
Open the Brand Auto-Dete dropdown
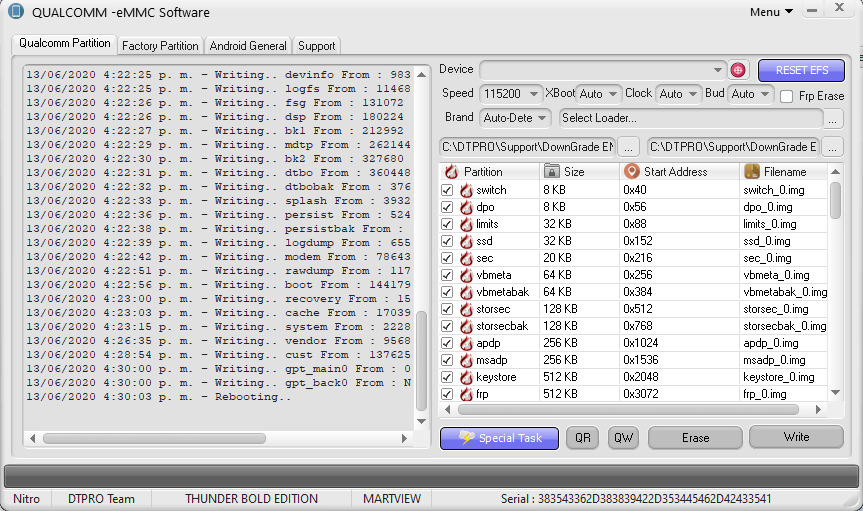(542, 118)
